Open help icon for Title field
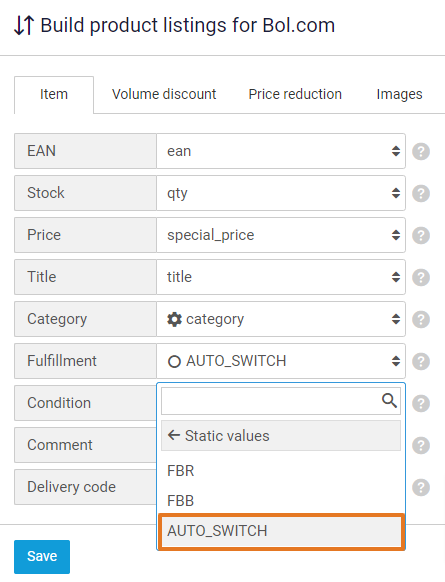The height and width of the screenshot is (582, 445). tap(421, 277)
